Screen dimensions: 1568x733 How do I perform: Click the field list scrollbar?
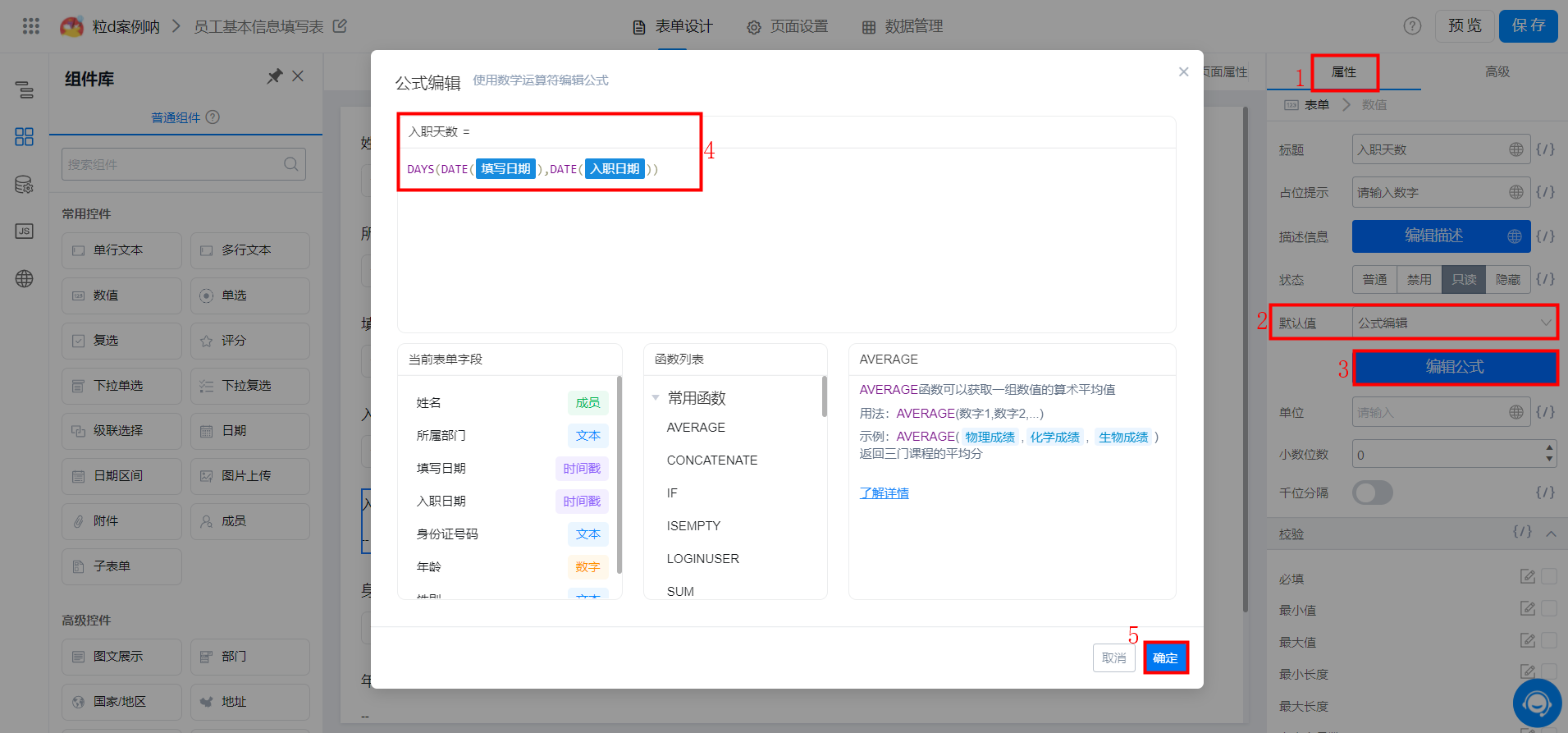click(619, 474)
